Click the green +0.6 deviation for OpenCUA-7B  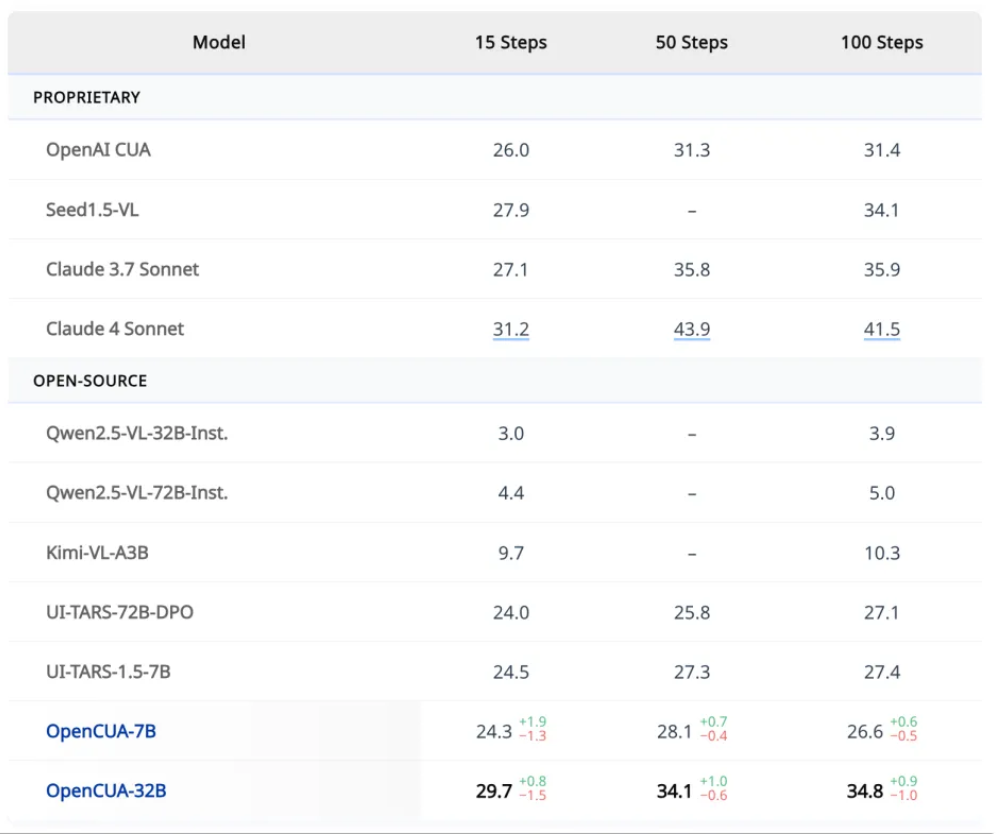(903, 722)
